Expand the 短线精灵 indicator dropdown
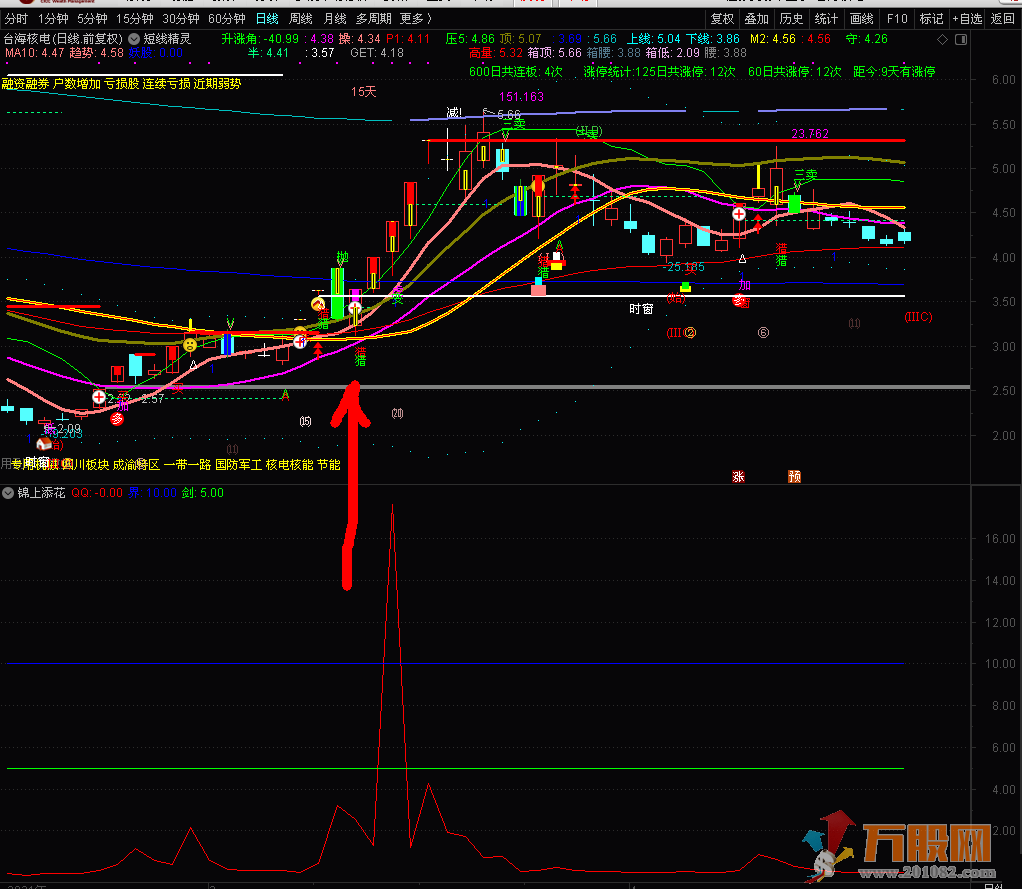The height and width of the screenshot is (889, 1022). 134,39
